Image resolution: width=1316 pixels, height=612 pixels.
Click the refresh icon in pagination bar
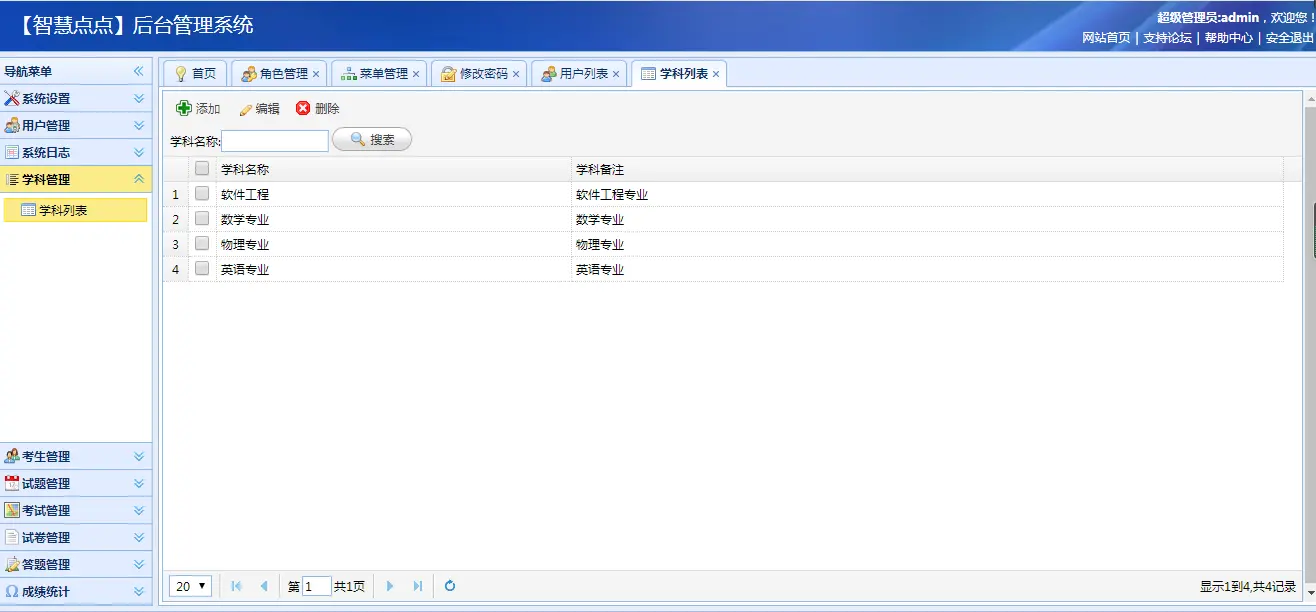click(x=450, y=586)
